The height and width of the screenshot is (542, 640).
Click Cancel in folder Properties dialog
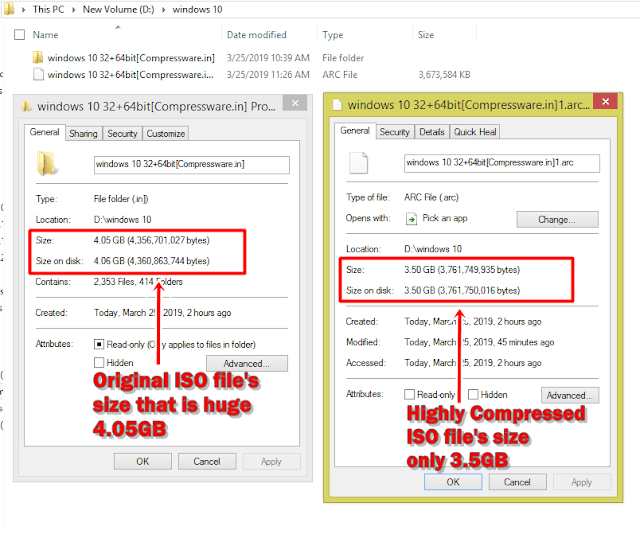pos(207,462)
